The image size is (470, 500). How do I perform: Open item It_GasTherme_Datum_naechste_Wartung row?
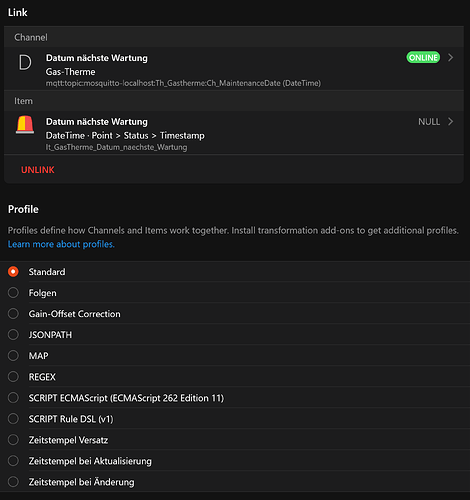tap(234, 133)
